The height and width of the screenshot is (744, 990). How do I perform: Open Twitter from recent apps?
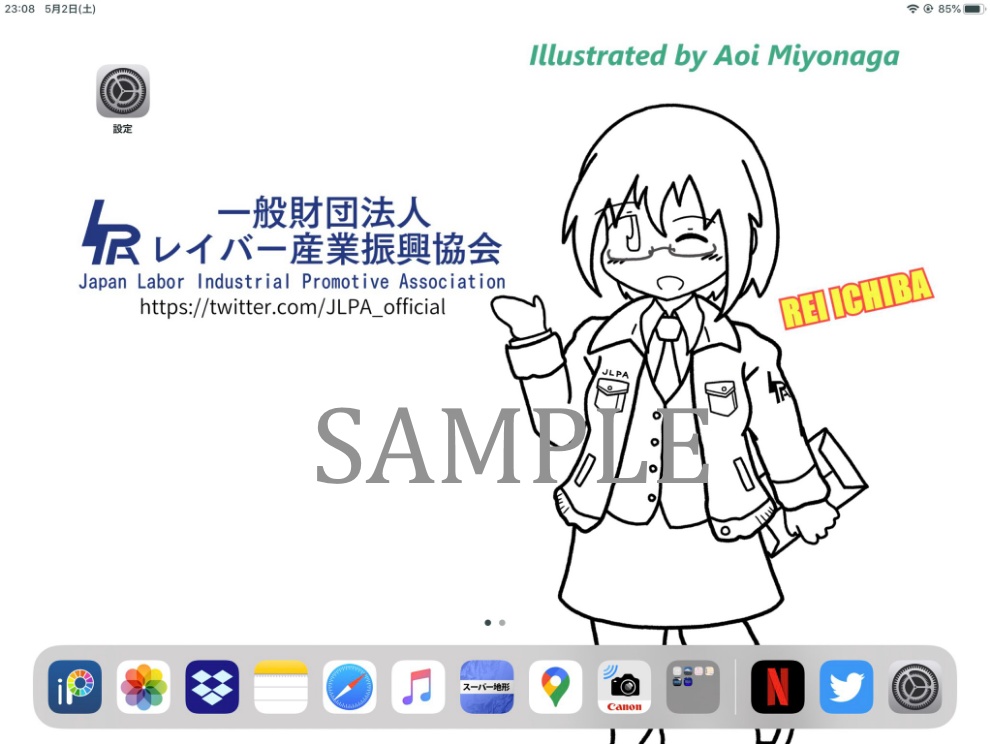click(x=847, y=687)
